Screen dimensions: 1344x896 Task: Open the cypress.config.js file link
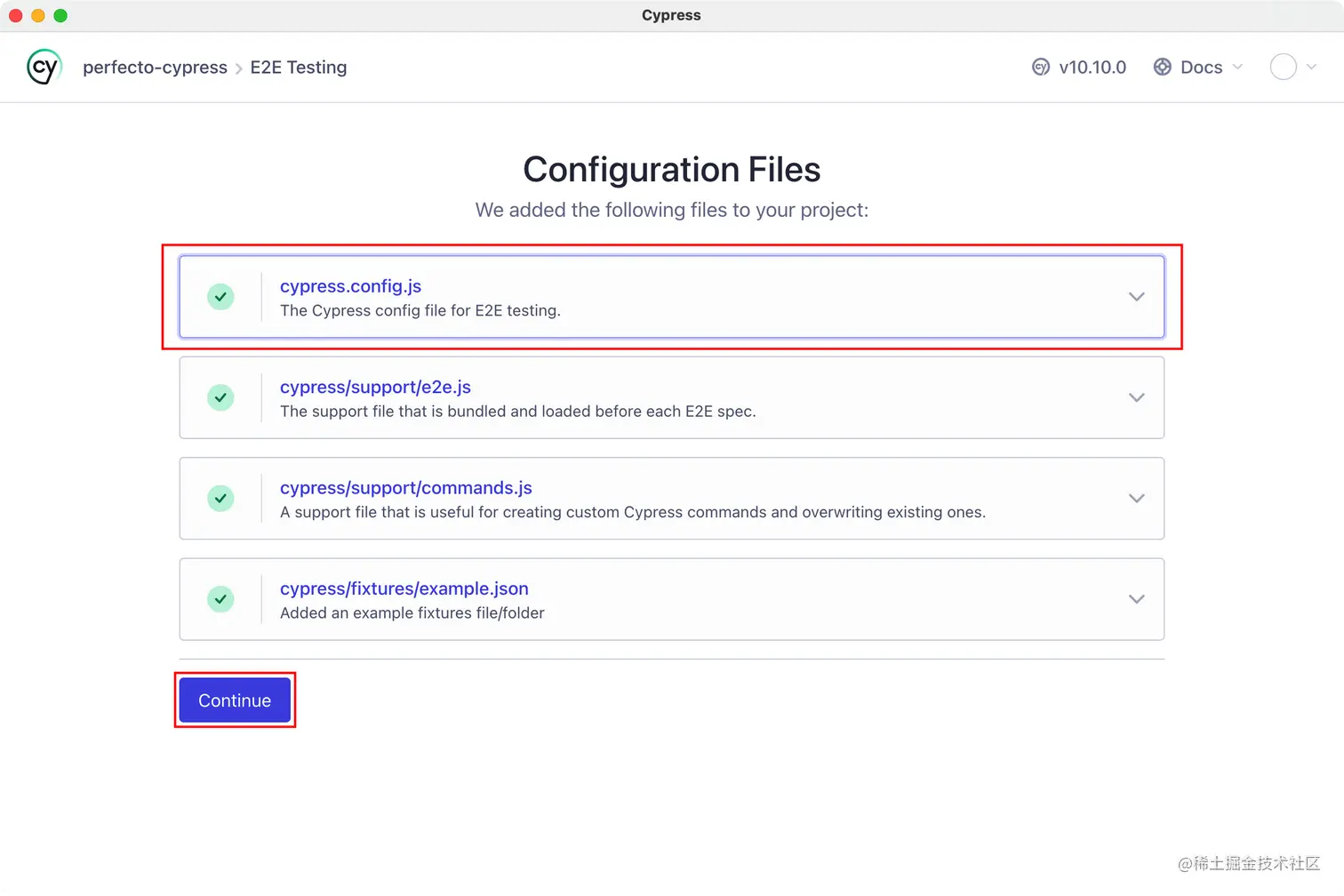pyautogui.click(x=350, y=286)
